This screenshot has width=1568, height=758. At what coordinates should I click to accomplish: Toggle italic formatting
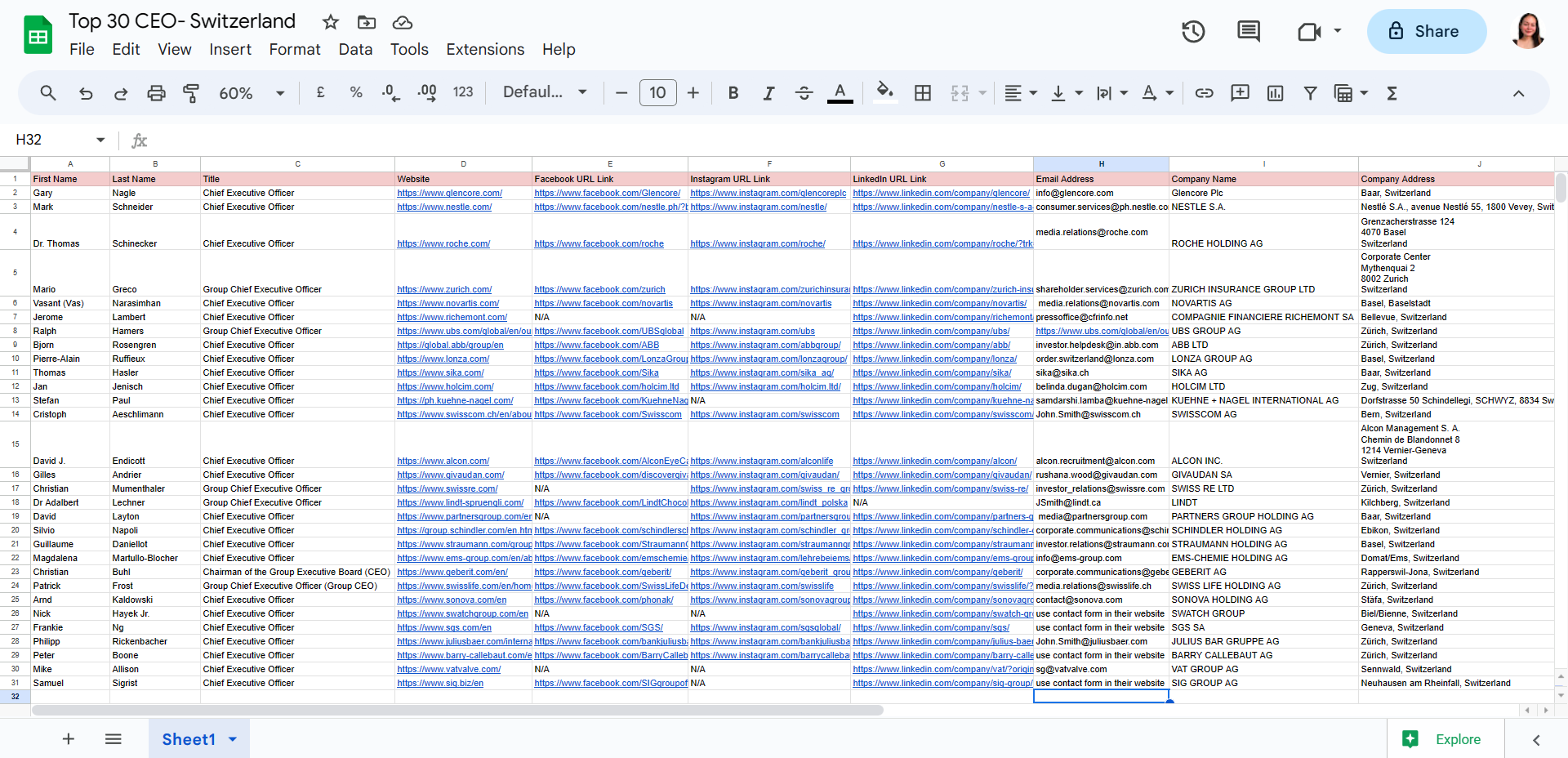tap(768, 93)
